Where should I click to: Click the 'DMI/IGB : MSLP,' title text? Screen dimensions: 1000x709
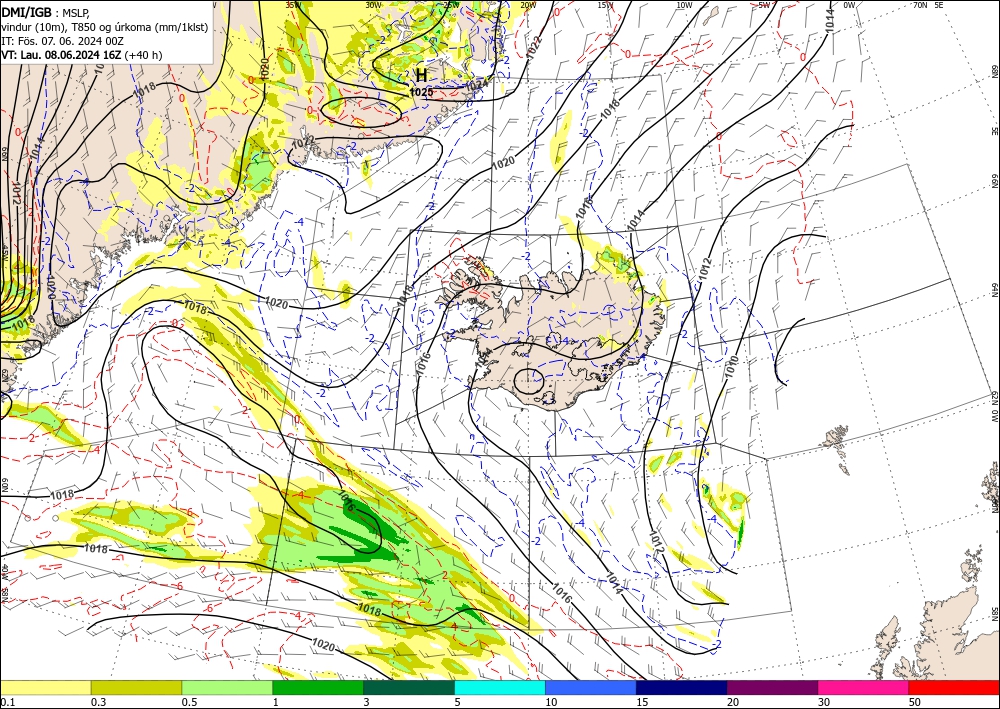[46, 12]
